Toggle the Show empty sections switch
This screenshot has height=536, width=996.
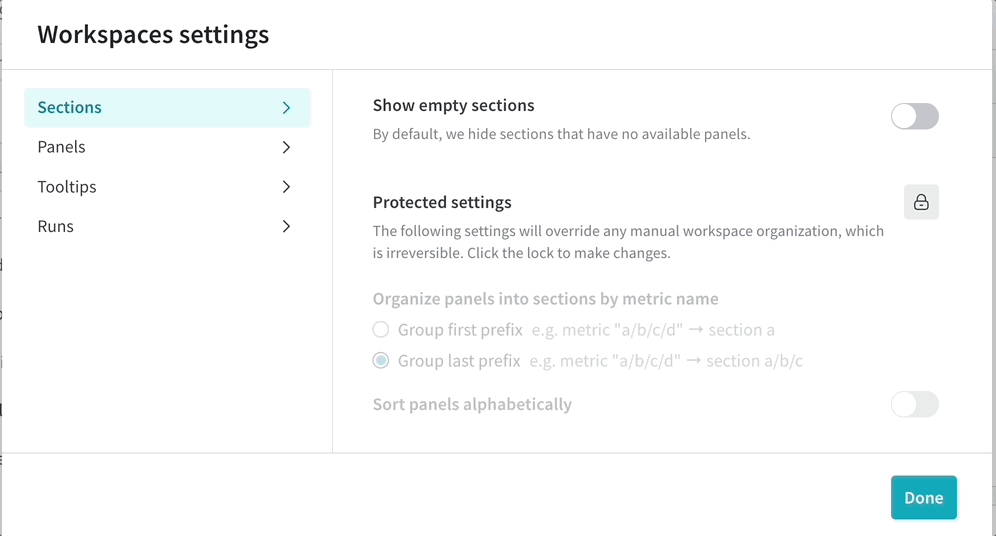(x=914, y=117)
